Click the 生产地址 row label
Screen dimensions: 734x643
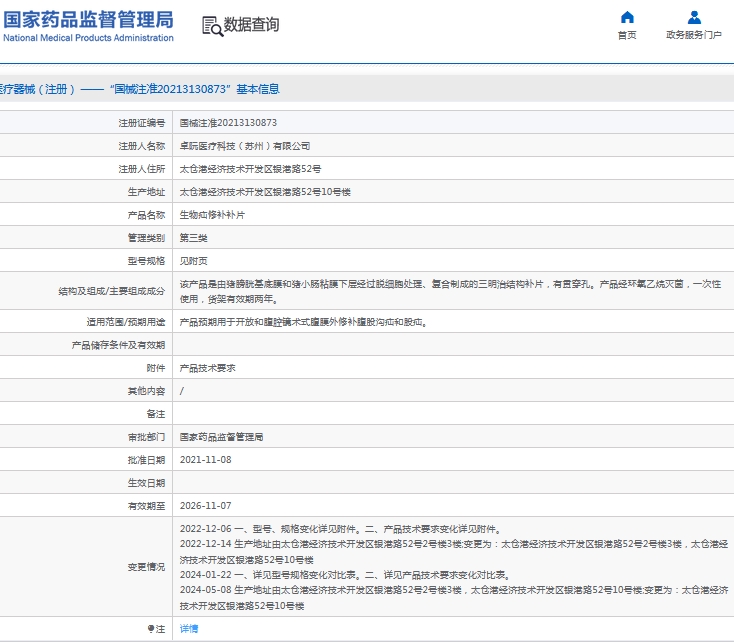(147, 192)
